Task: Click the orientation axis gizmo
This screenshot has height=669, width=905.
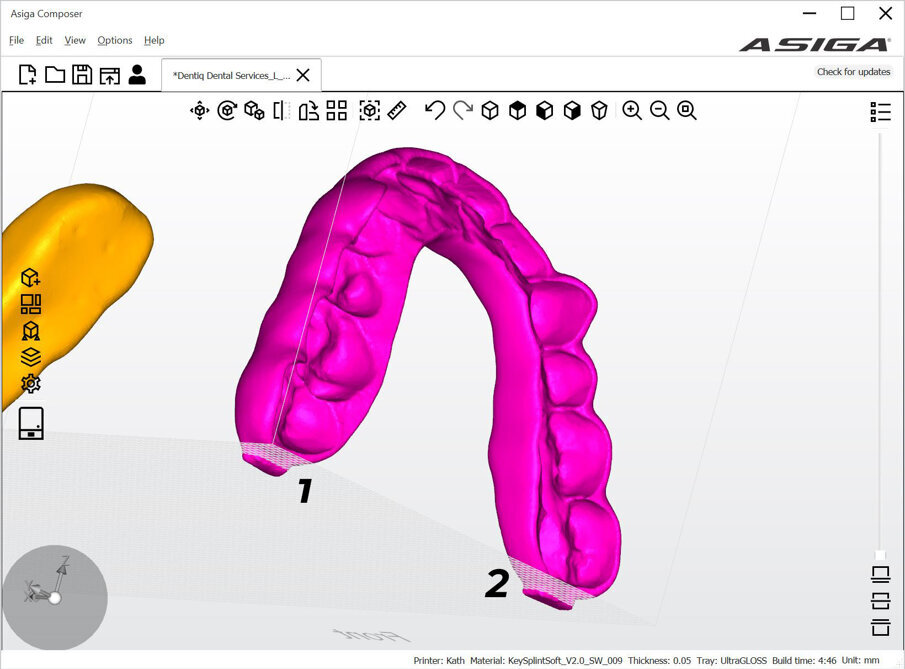Action: pos(54,597)
